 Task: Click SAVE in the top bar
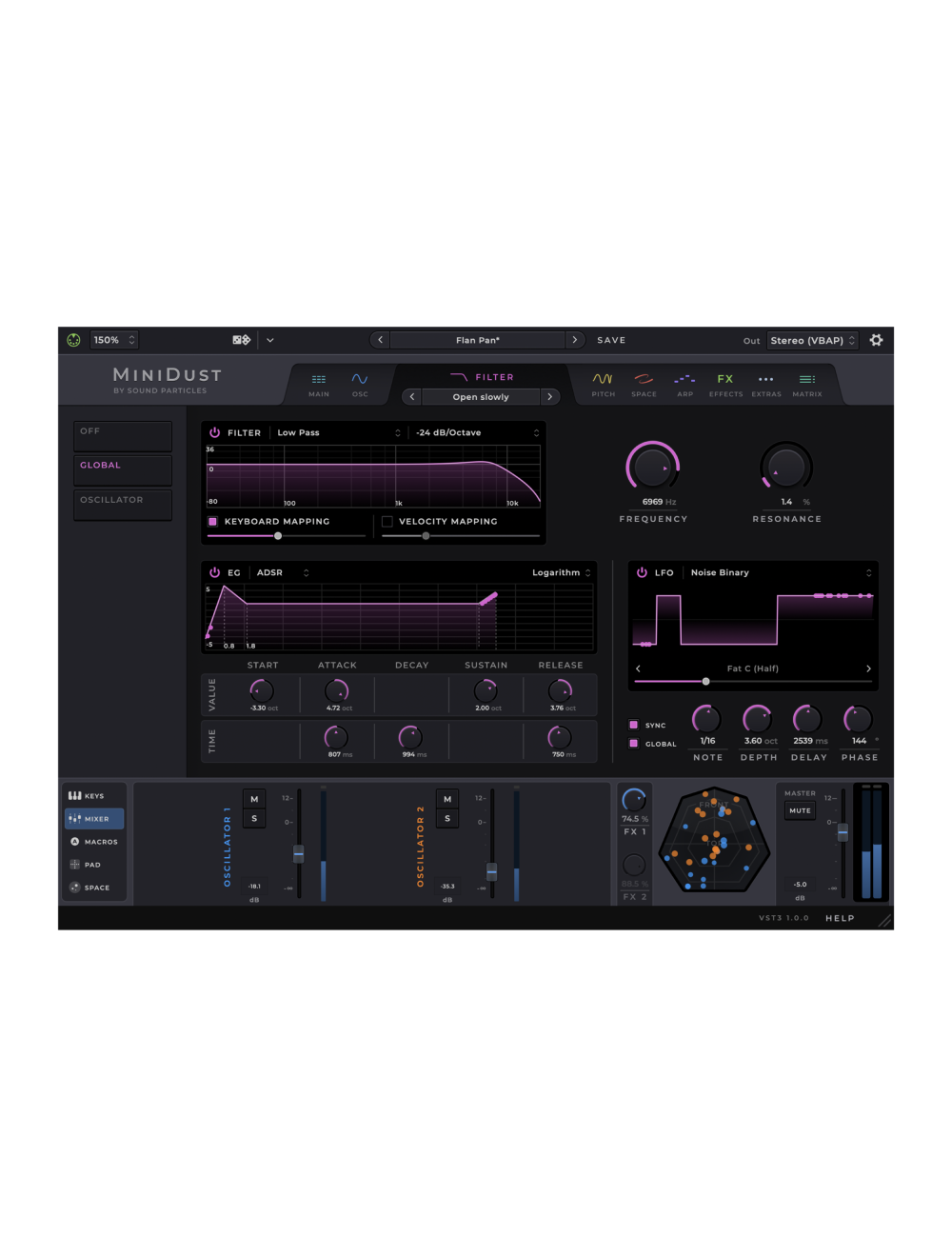[x=610, y=339]
